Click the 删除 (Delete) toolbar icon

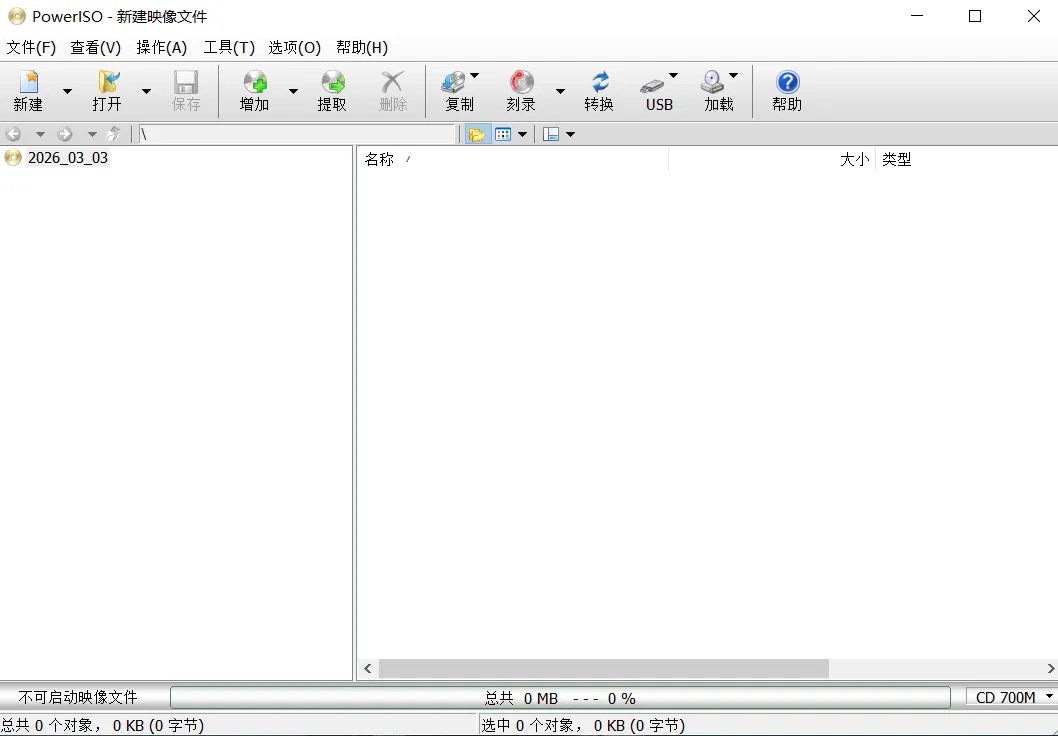tap(393, 91)
